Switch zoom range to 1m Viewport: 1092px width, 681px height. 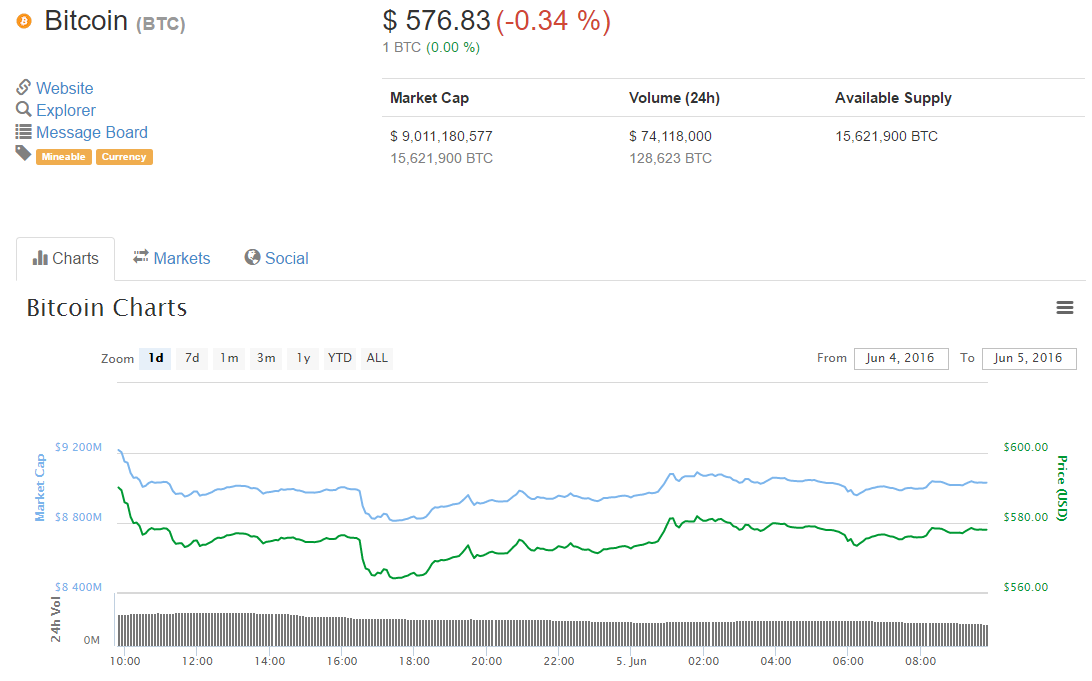[x=229, y=358]
